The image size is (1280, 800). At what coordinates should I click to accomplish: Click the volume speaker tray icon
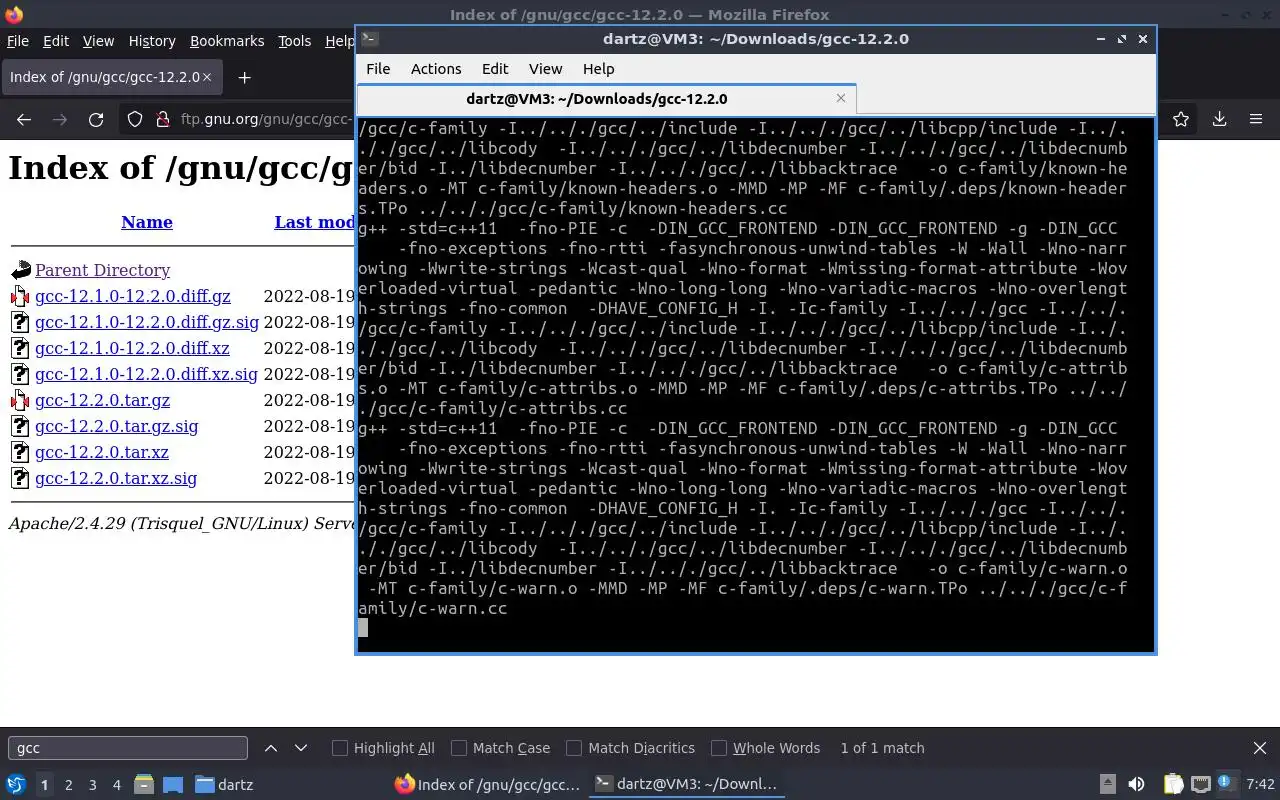(x=1136, y=785)
